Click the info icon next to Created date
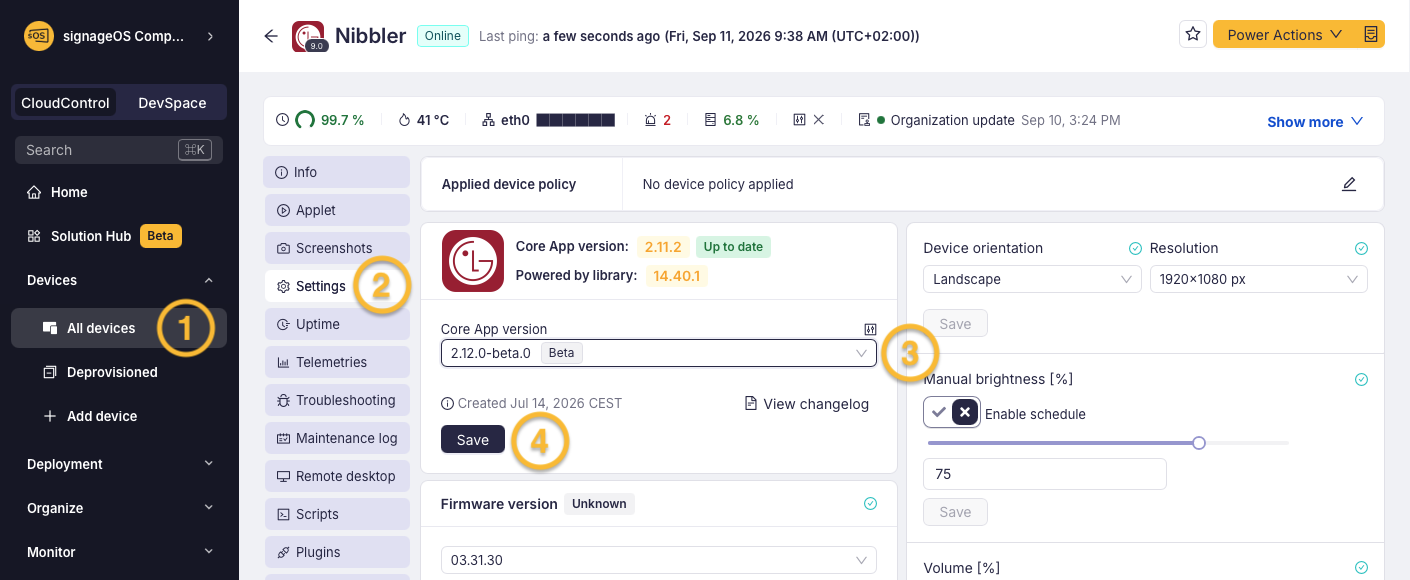The image size is (1410, 580). pos(447,404)
